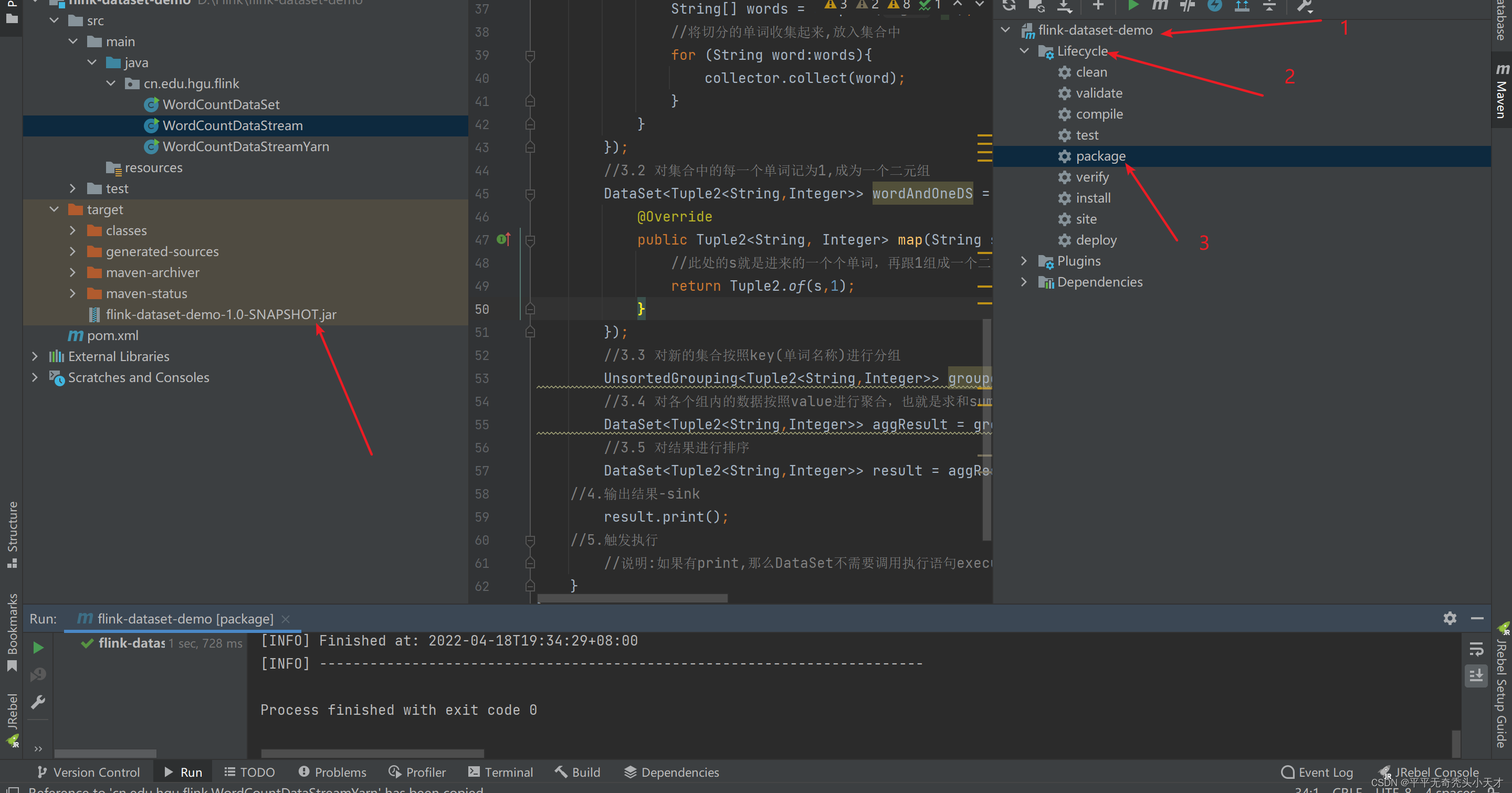Click Maven collapse all icon

(1269, 5)
